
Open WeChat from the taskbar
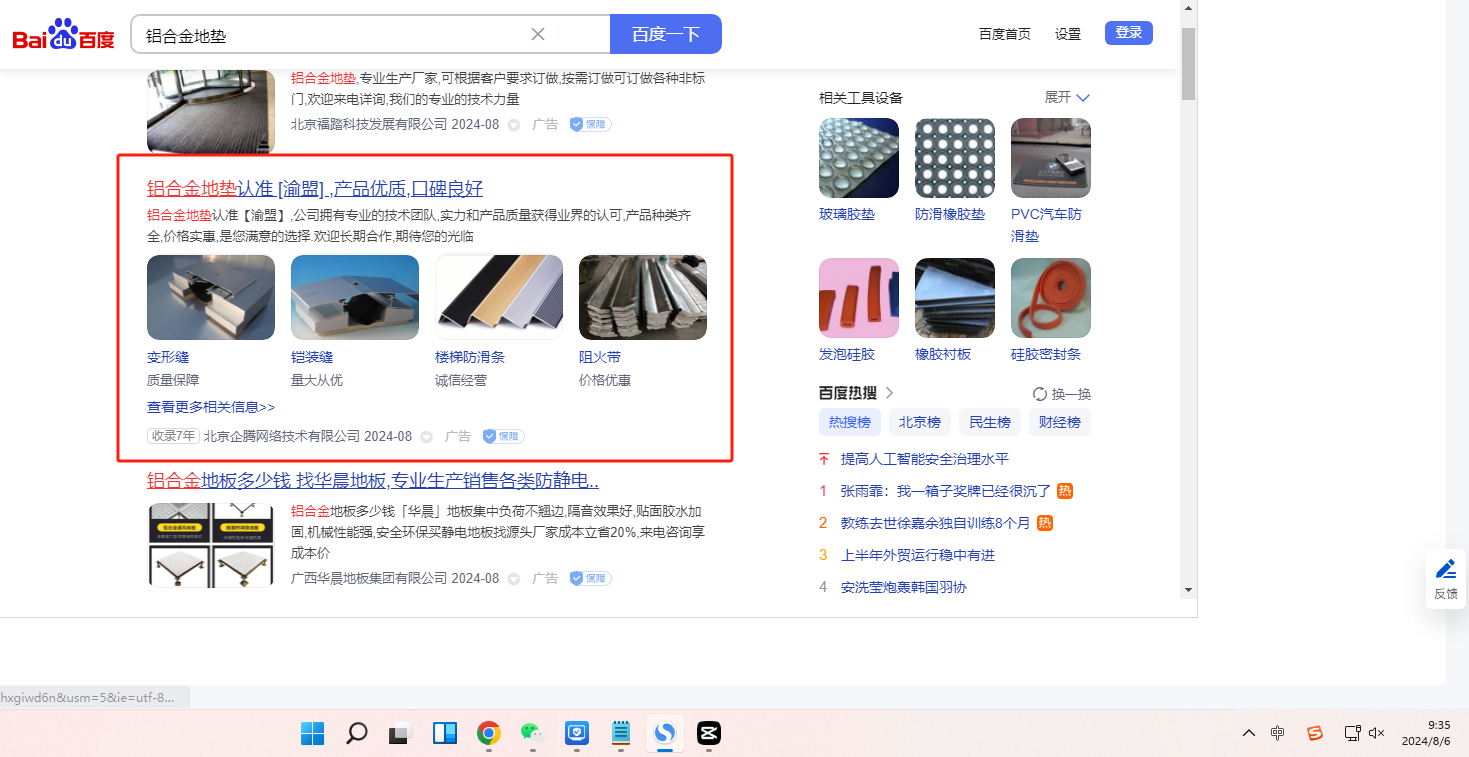(x=531, y=733)
